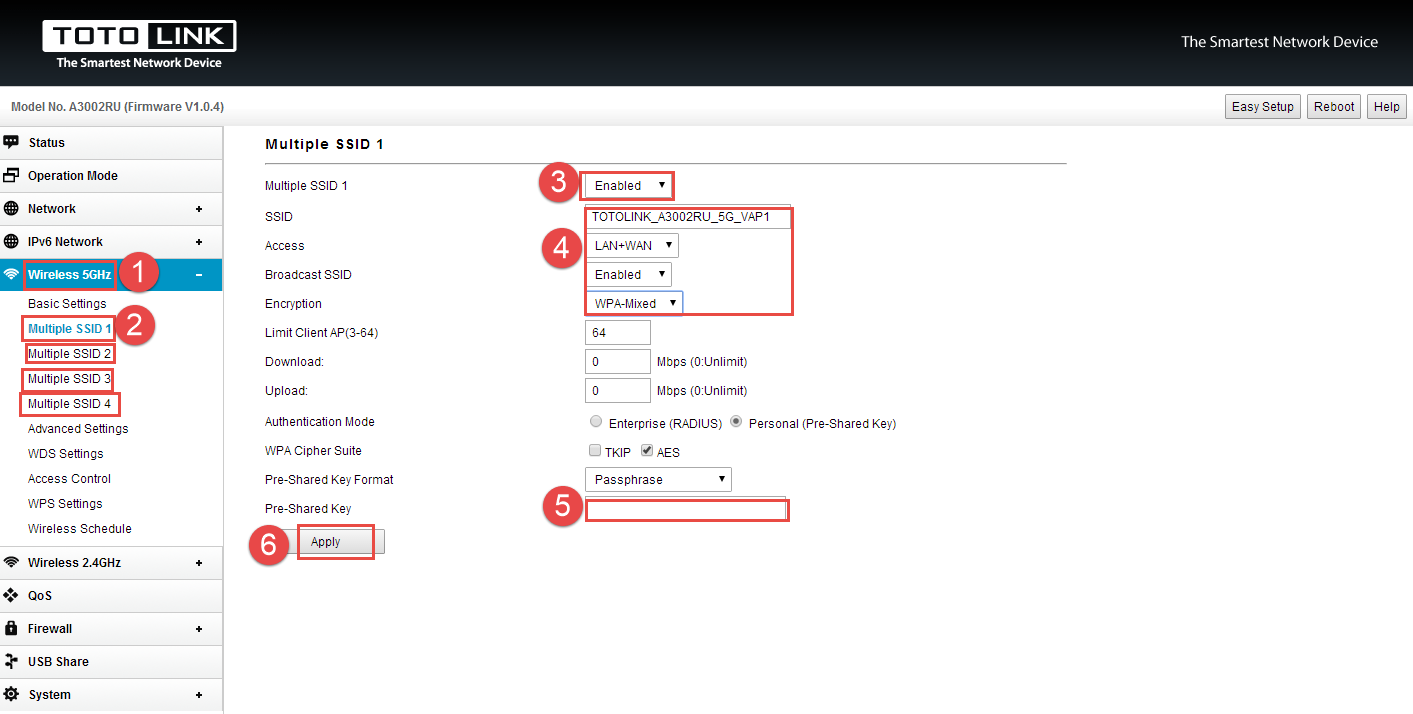Image resolution: width=1413 pixels, height=714 pixels.
Task: Click the Easy Setup button
Action: pos(1263,107)
